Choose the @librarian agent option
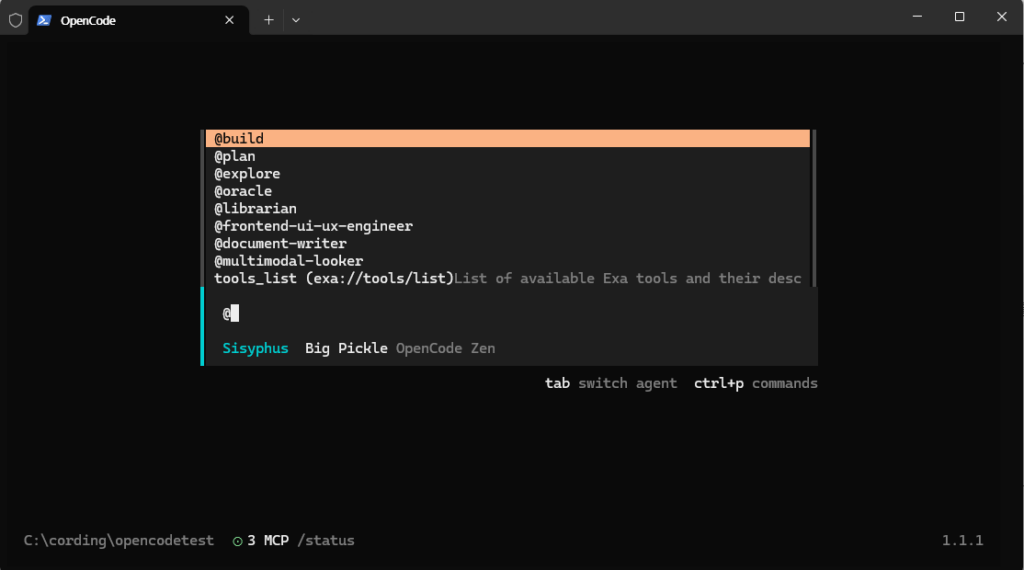 [255, 209]
